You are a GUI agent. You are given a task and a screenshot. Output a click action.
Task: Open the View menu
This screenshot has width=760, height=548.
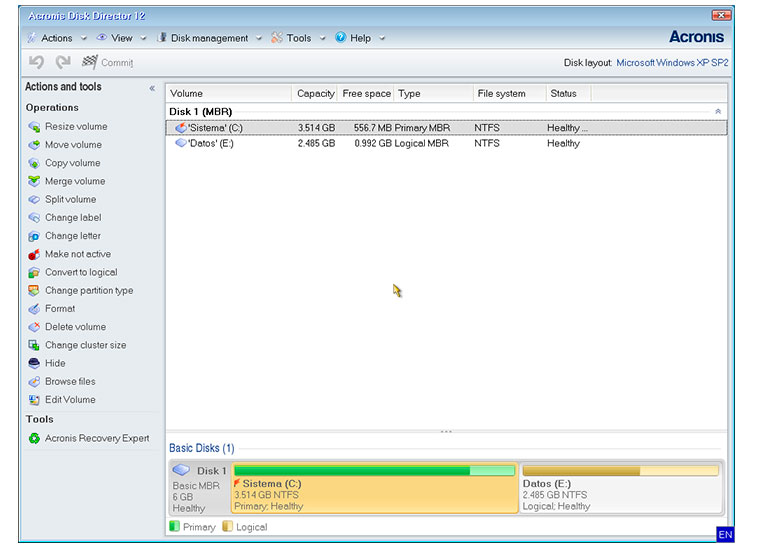pyautogui.click(x=122, y=38)
